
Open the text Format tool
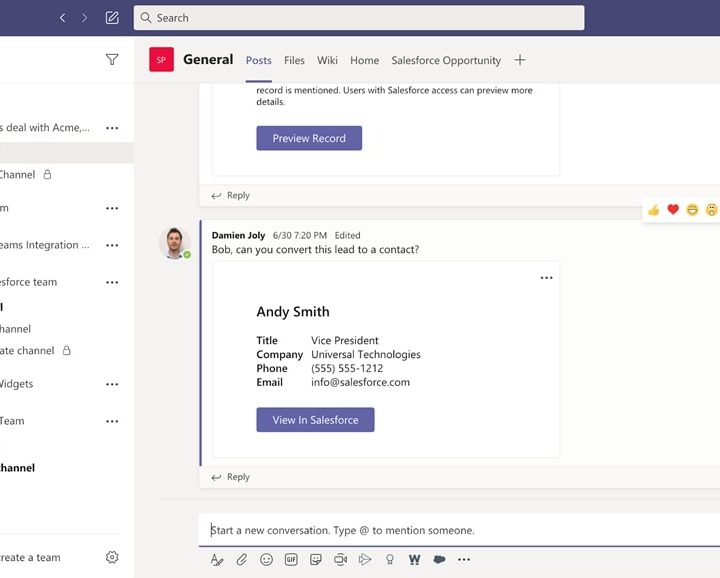217,560
